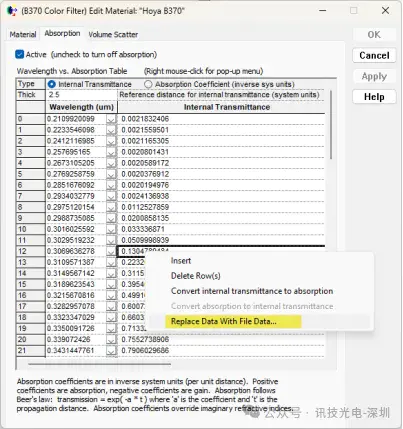Click the Cancel button
This screenshot has width=403, height=429.
(x=374, y=55)
